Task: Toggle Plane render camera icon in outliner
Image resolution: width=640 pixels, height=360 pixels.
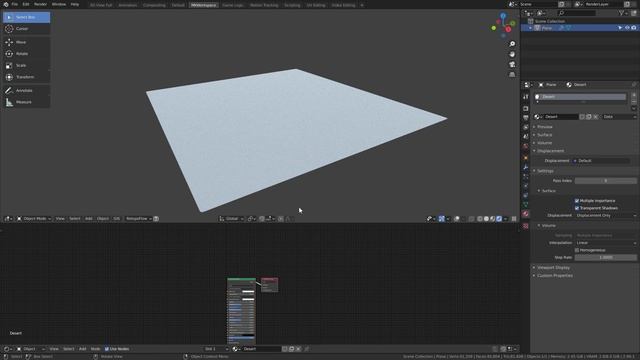Action: (x=634, y=28)
